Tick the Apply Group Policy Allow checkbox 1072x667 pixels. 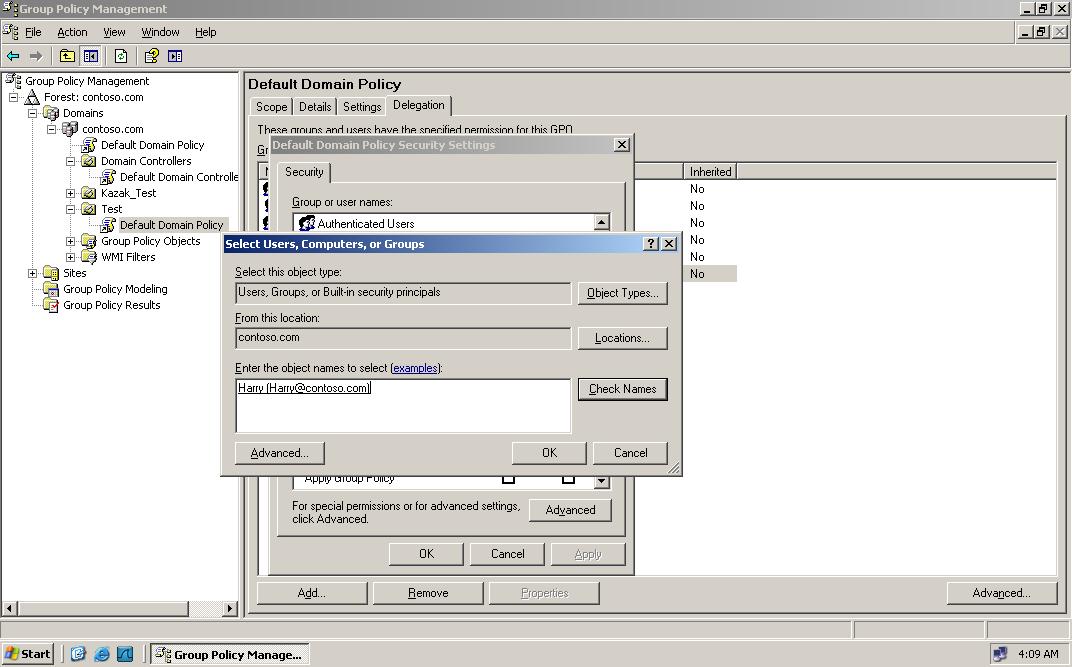point(508,478)
